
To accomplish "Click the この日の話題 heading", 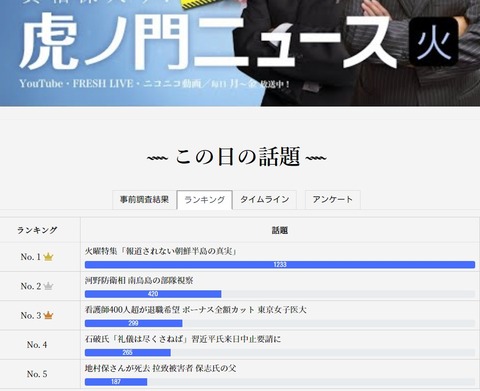I will click(x=237, y=157).
